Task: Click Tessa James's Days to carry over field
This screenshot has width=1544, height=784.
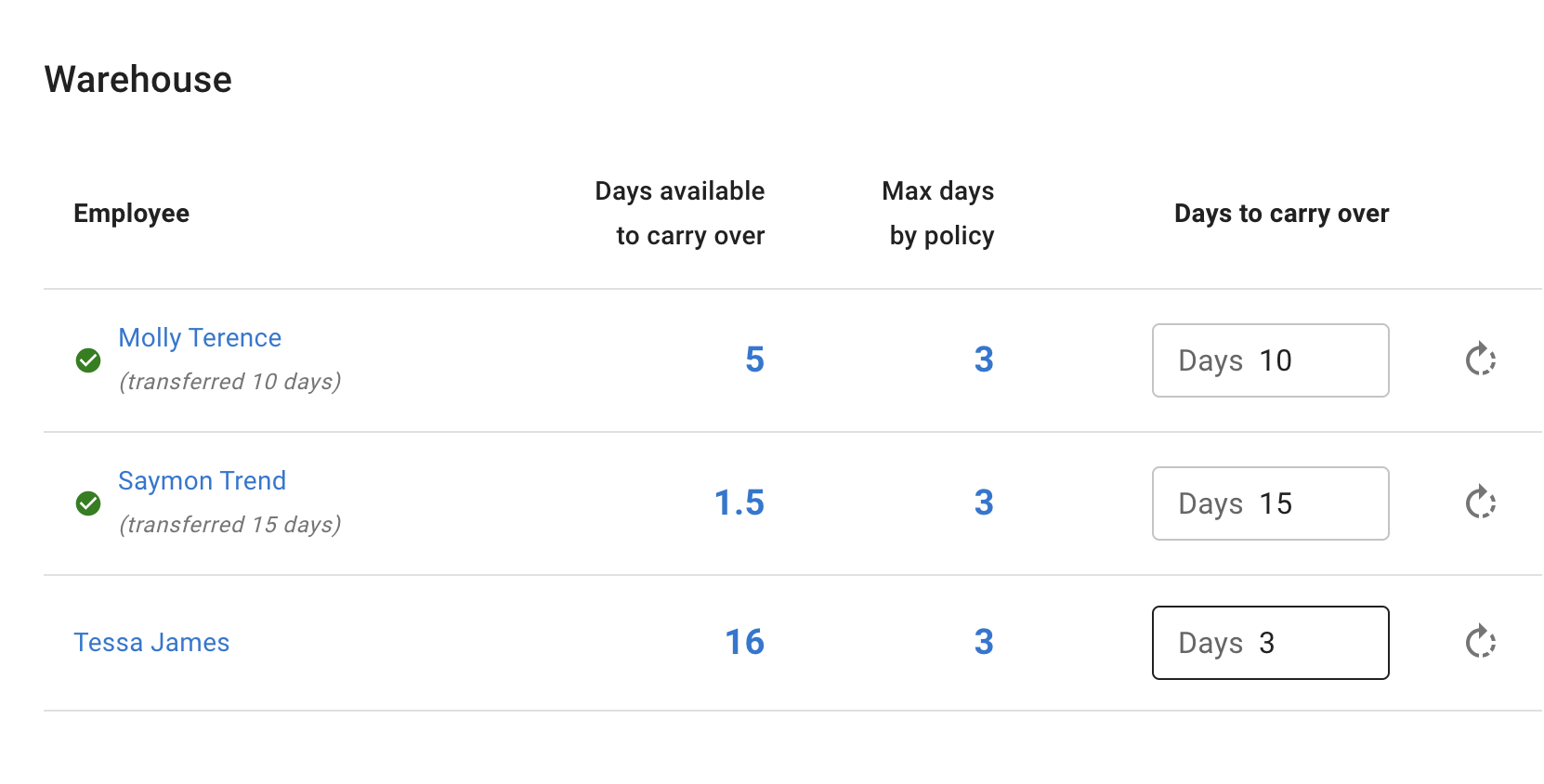Action: click(x=1270, y=642)
